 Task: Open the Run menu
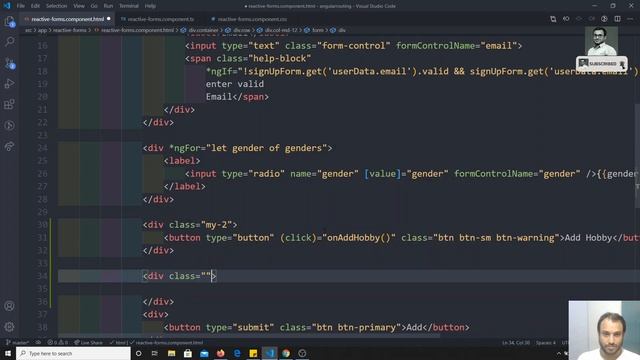tap(108, 6)
